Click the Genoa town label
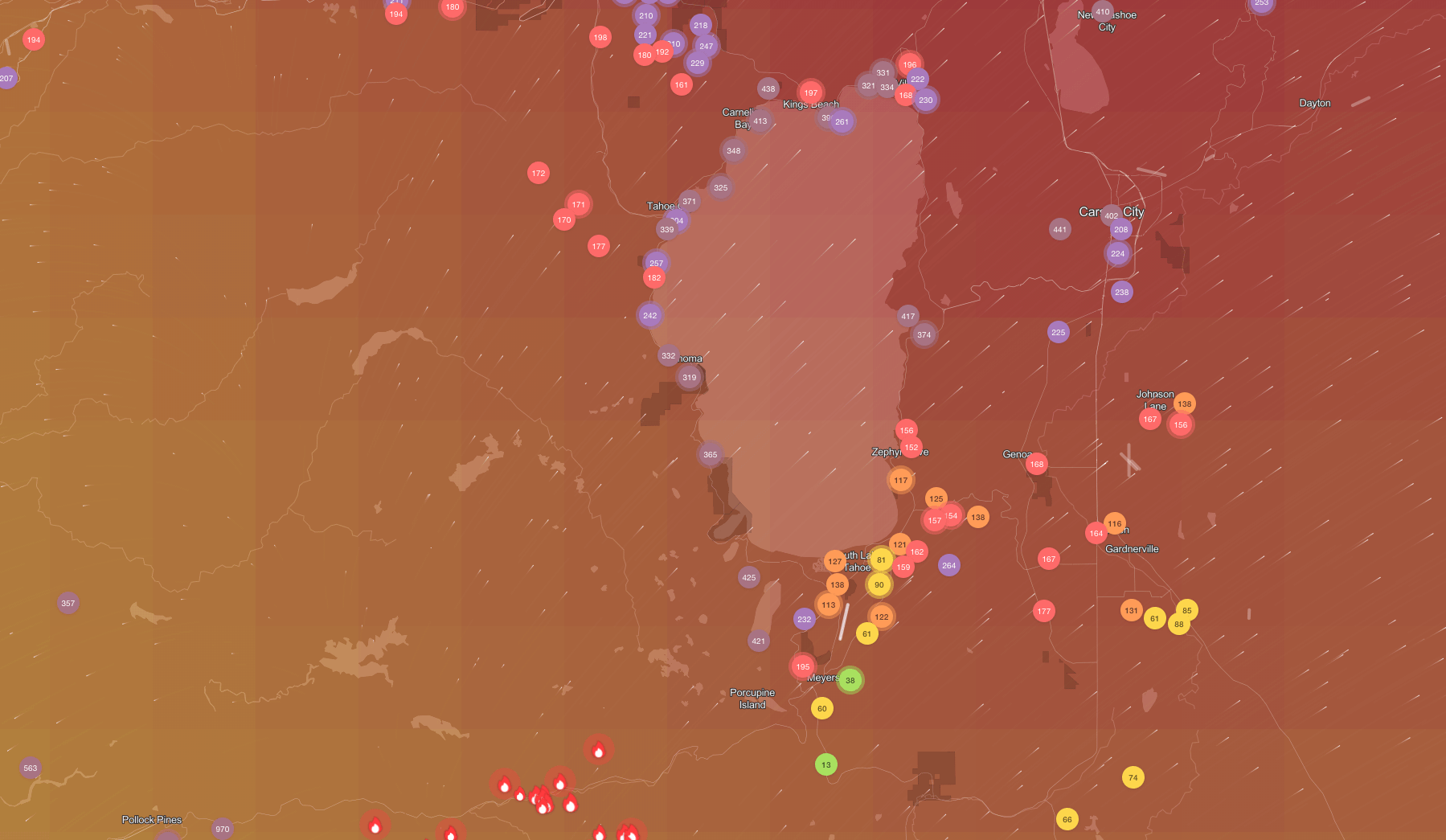1446x840 pixels. click(x=1017, y=454)
